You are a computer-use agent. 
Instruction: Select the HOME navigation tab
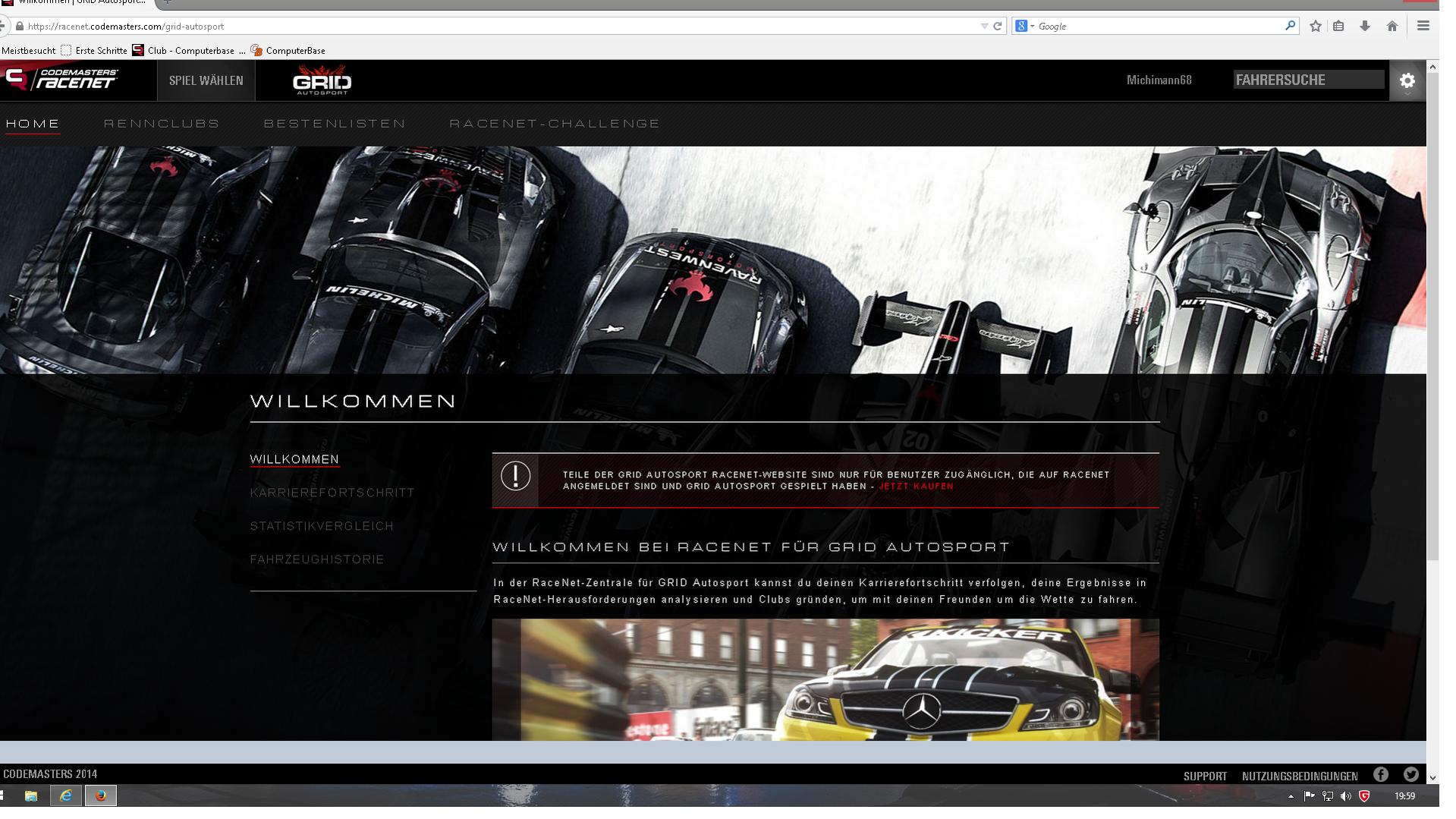(x=33, y=123)
